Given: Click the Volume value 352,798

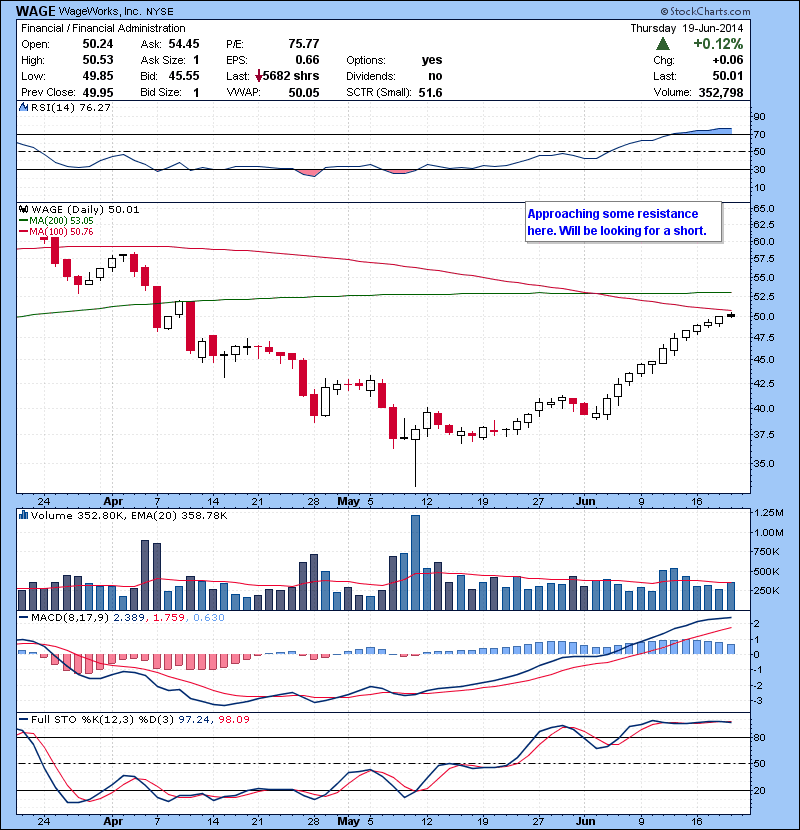Looking at the screenshot, I should [x=721, y=93].
